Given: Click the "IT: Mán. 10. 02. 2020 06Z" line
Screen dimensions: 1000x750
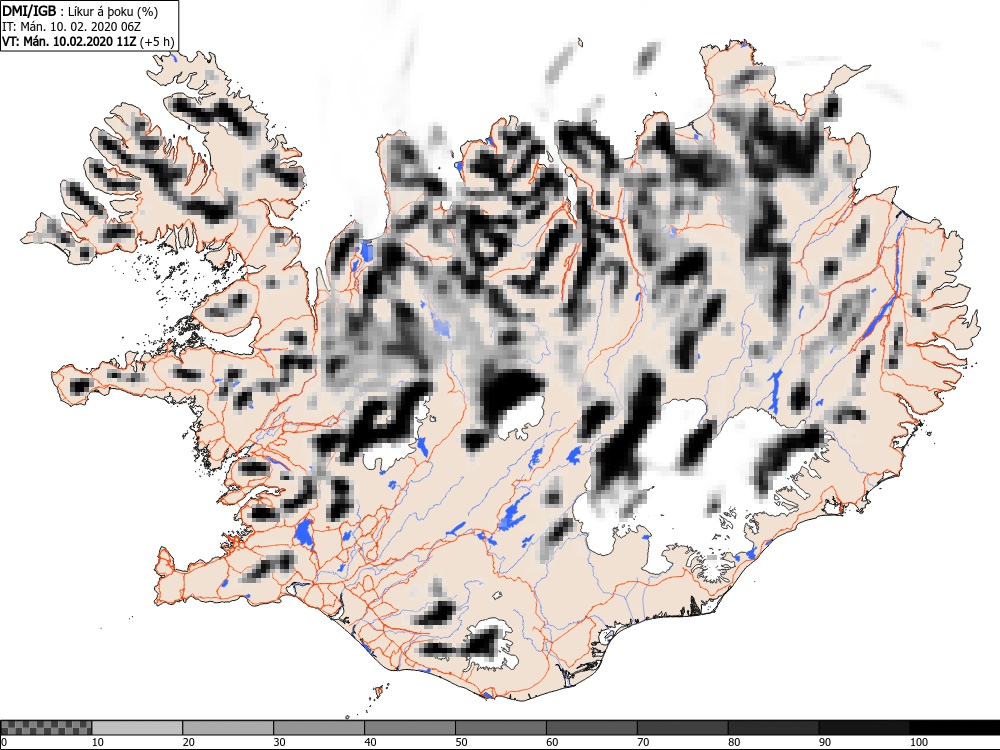Looking at the screenshot, I should [71, 27].
